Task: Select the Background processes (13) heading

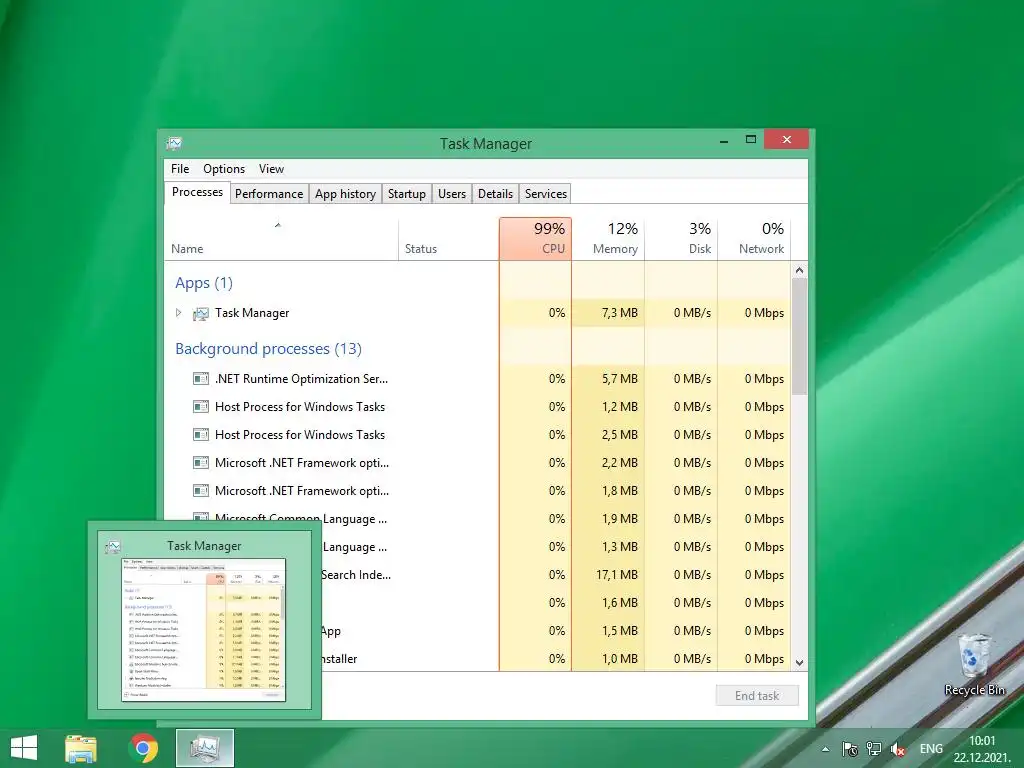Action: [268, 349]
